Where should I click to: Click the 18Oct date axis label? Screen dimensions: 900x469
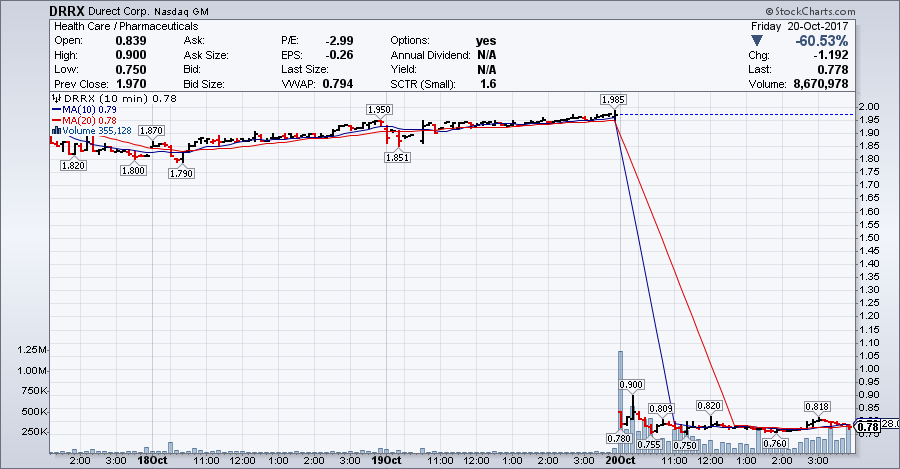coord(152,460)
